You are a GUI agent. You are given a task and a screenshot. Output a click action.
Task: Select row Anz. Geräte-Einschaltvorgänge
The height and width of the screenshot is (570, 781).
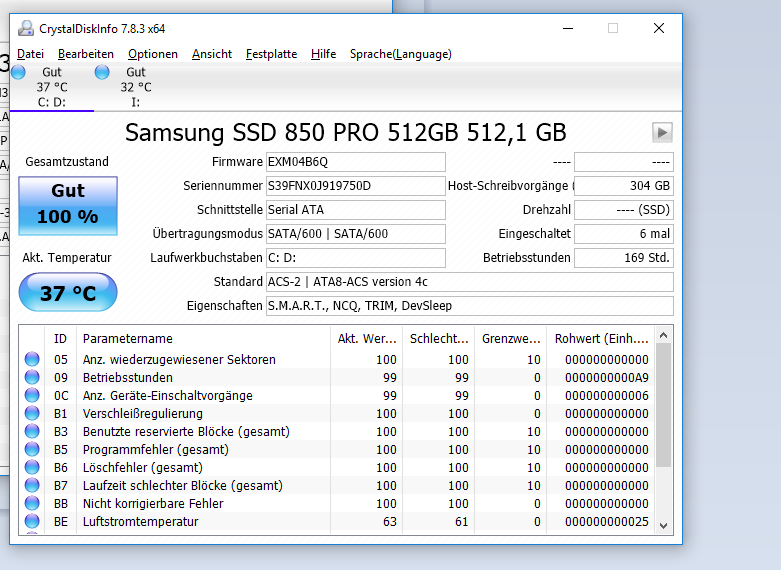337,395
